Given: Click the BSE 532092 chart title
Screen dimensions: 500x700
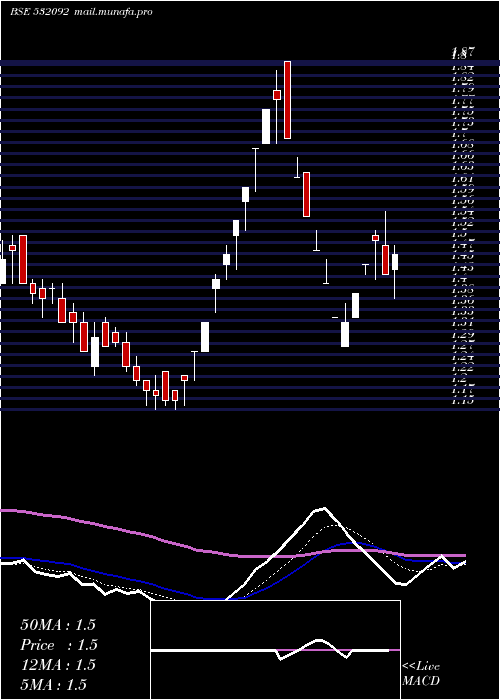Looking at the screenshot, I should coord(39,12).
